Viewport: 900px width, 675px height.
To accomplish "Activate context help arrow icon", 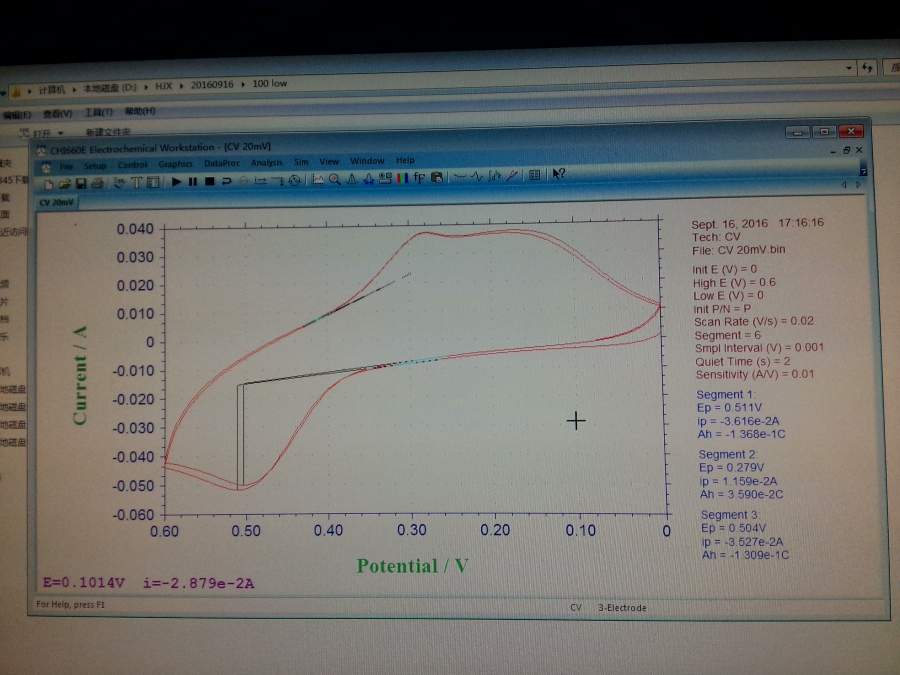I will [558, 173].
